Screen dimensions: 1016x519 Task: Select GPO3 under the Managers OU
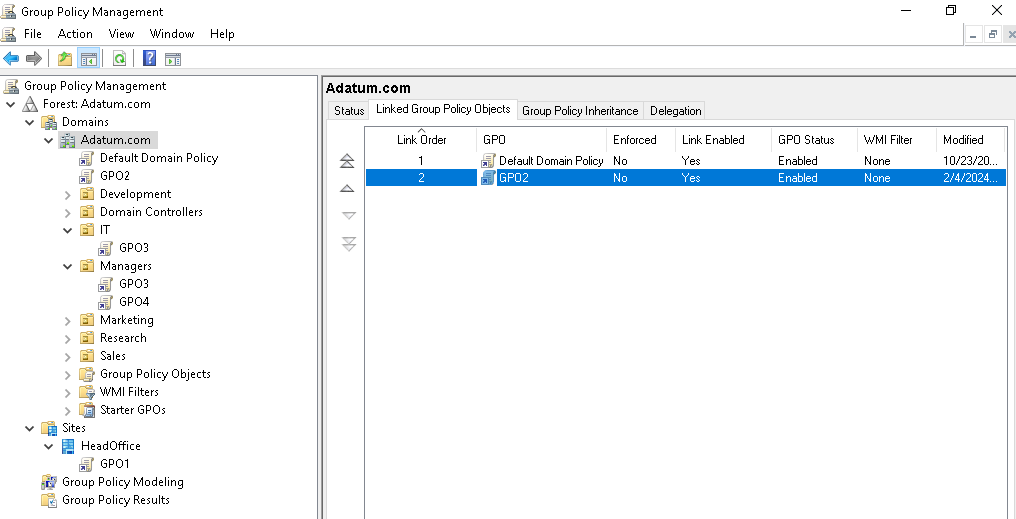coord(133,284)
